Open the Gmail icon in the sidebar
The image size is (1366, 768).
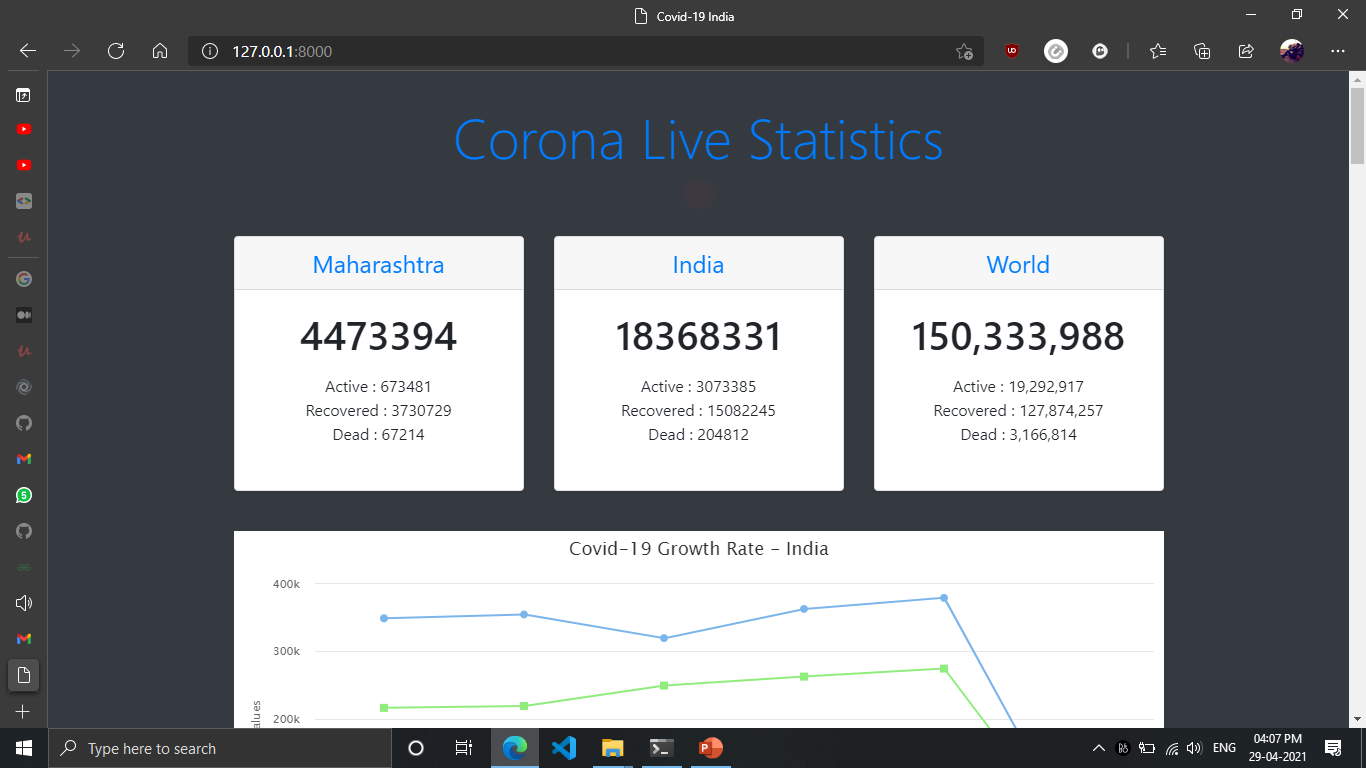[22, 458]
